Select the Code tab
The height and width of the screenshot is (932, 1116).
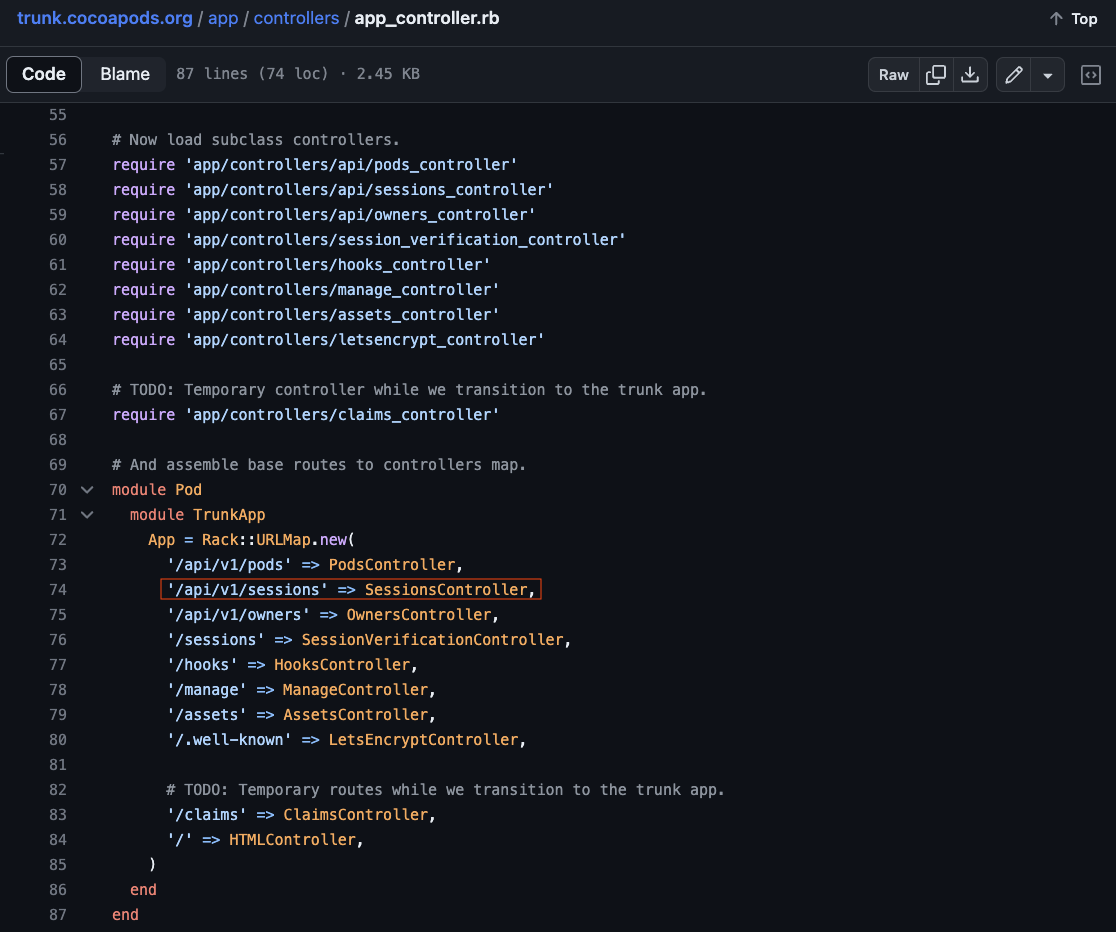point(43,74)
